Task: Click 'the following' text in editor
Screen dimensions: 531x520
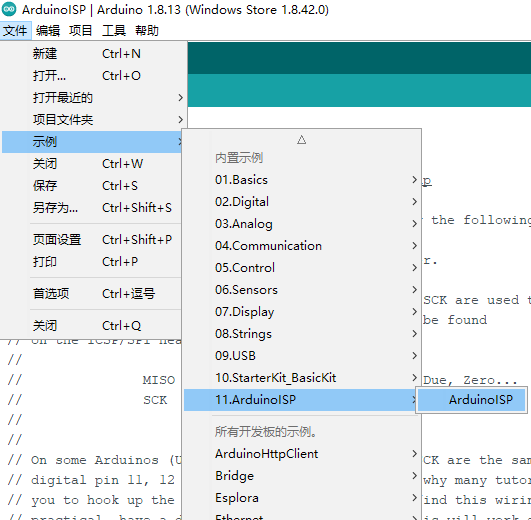Action: tap(481, 220)
